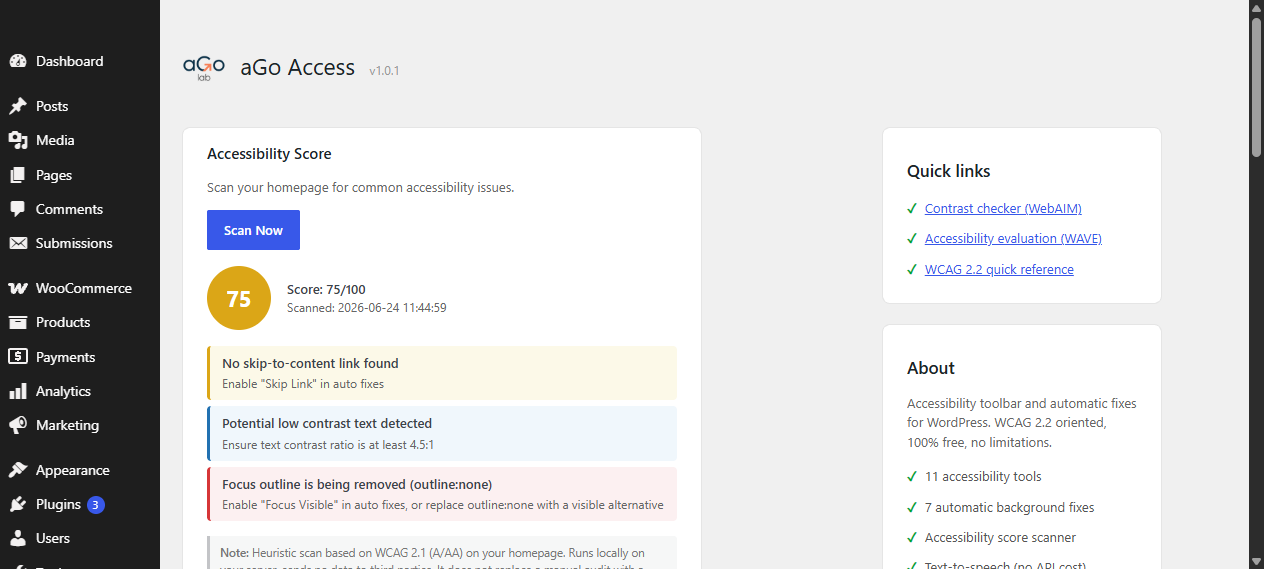The height and width of the screenshot is (569, 1264).
Task: Click the Plugins update count badge
Action: tap(96, 505)
